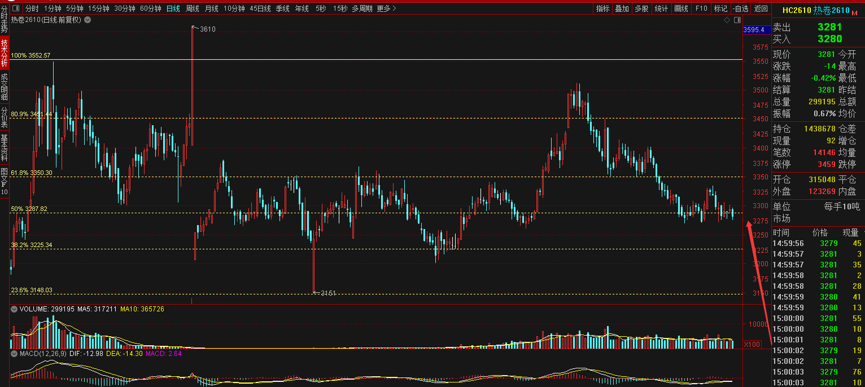Select the 1分钟 period
Viewport: 865px width, 387px height.
(x=53, y=8)
